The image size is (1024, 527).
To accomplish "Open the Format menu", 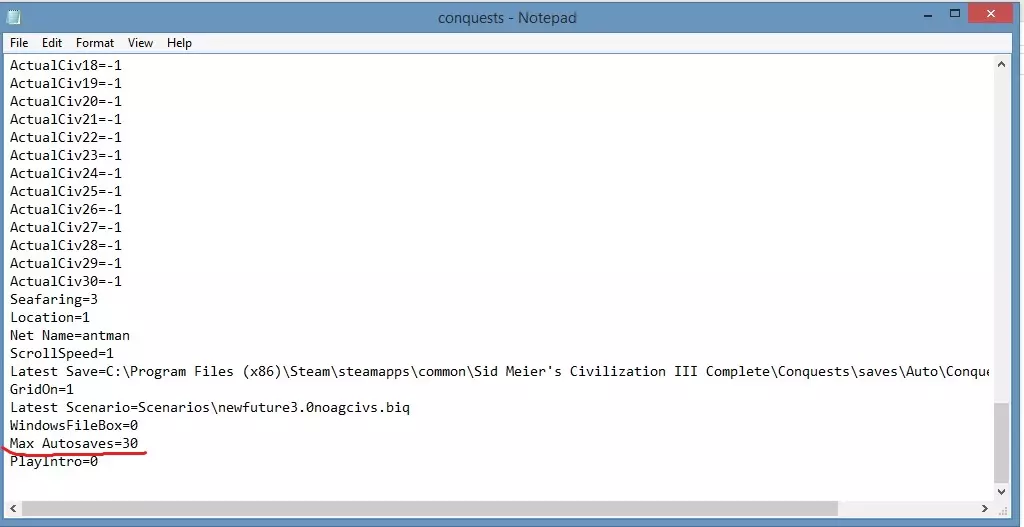I will click(x=95, y=43).
